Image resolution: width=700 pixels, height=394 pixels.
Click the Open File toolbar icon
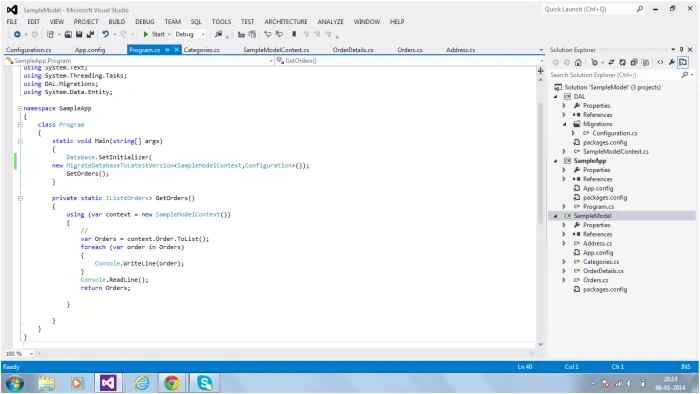[68, 34]
